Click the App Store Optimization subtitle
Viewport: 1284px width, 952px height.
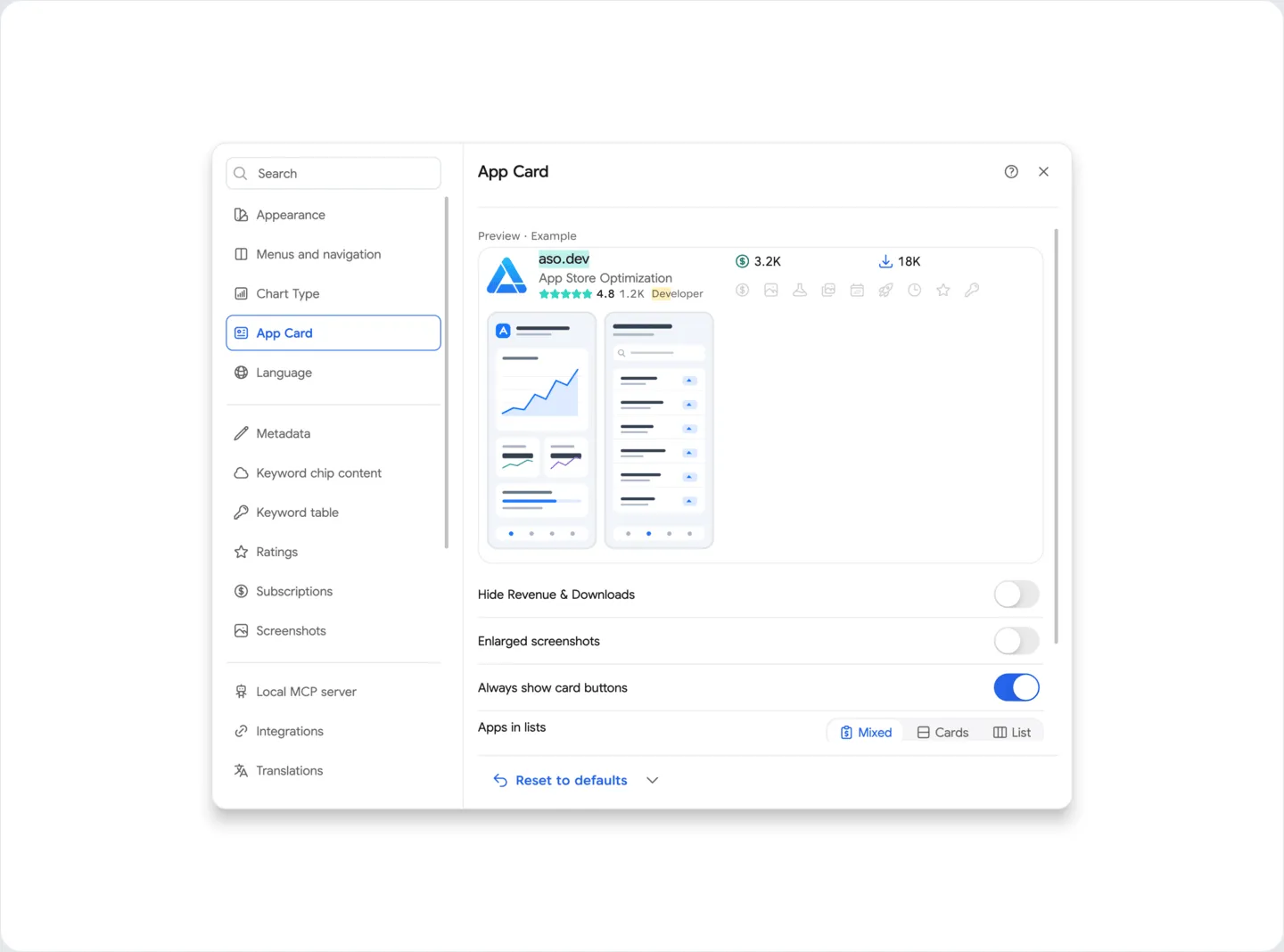tap(605, 278)
